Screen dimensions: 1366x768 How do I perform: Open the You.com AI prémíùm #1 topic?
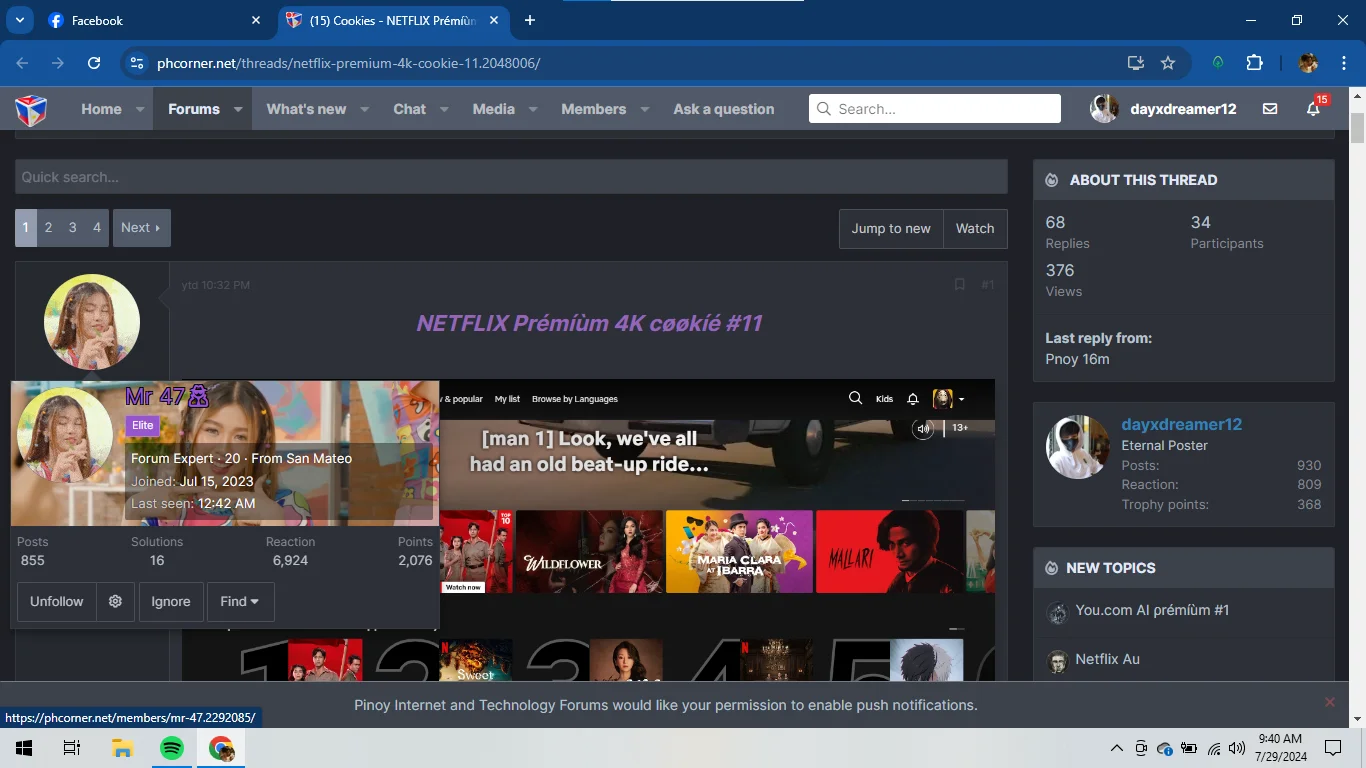click(x=1152, y=610)
